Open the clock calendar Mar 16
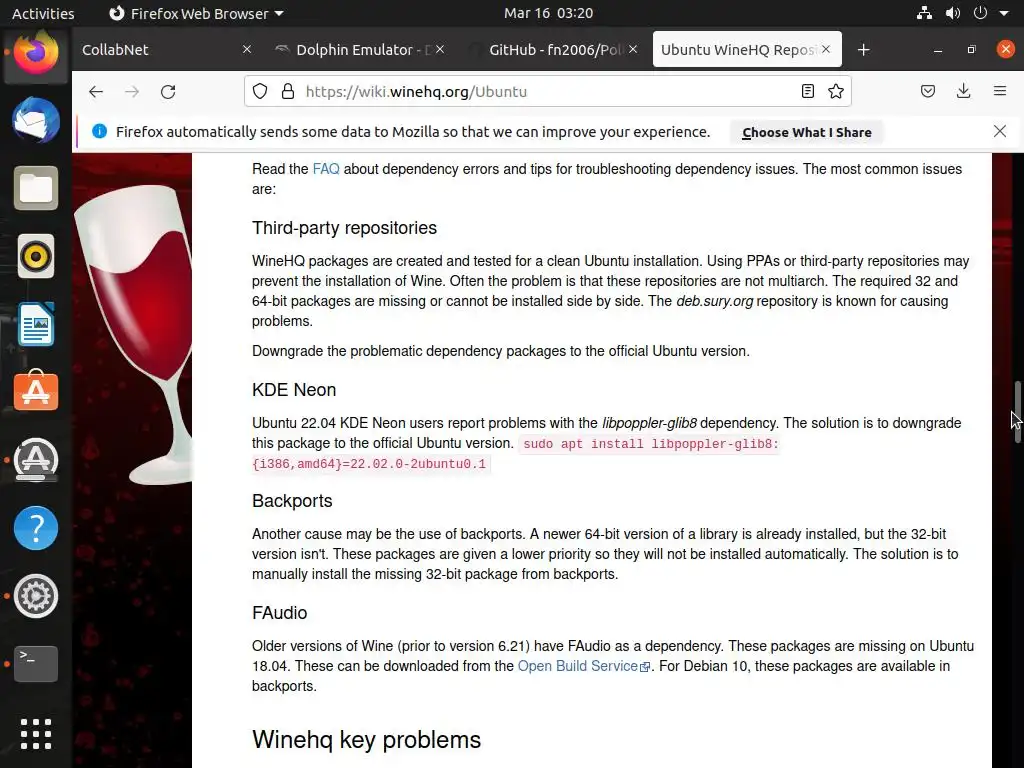Image resolution: width=1024 pixels, height=768 pixels. [x=548, y=13]
